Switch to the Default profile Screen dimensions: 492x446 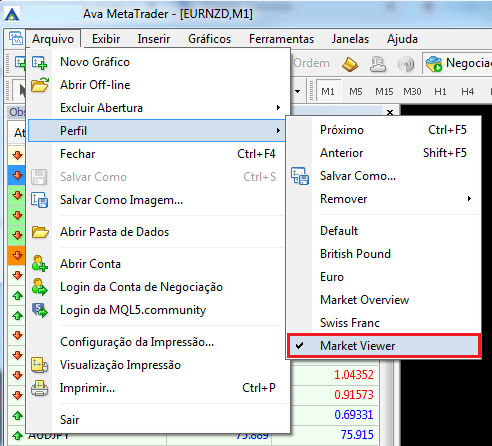(383, 231)
